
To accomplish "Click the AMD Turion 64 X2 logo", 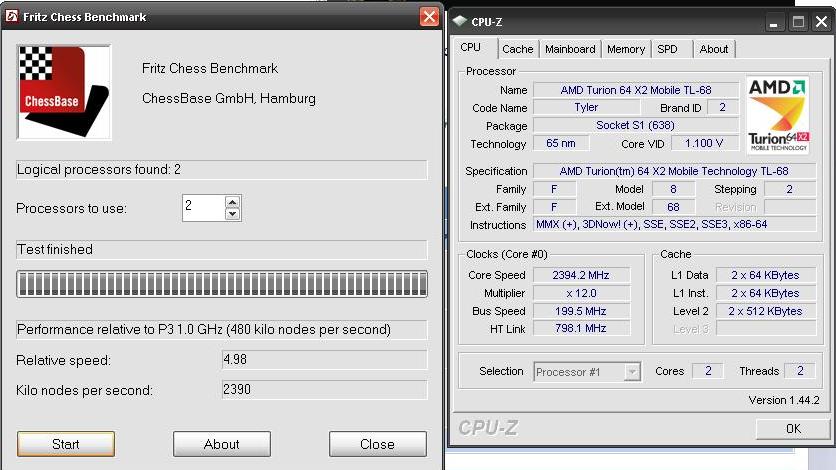I will tap(778, 116).
